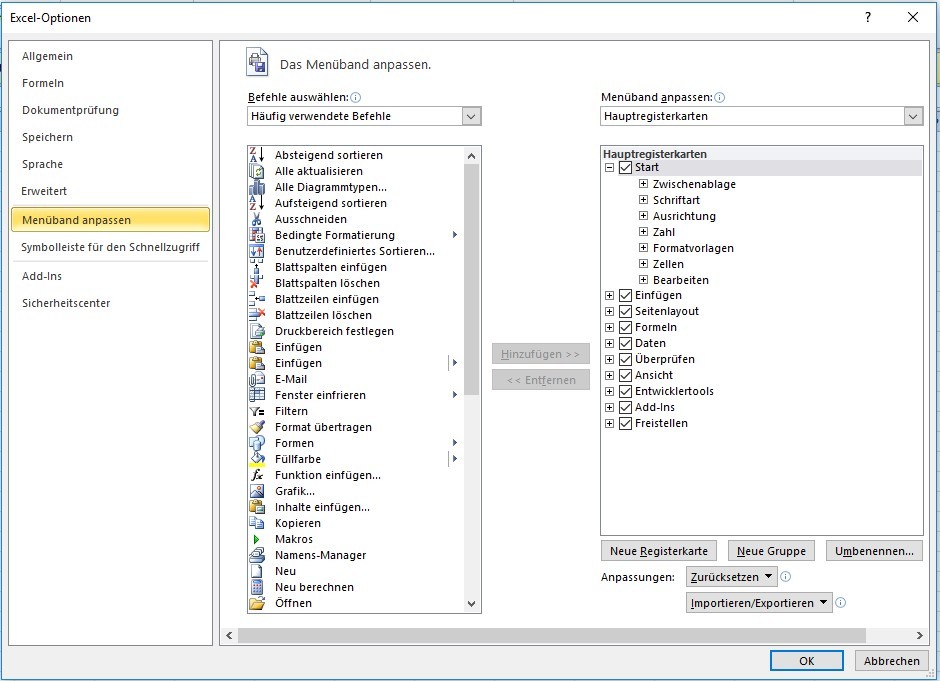The width and height of the screenshot is (940, 681).
Task: Open the Sicherheitscenter category
Action: pyautogui.click(x=110, y=303)
